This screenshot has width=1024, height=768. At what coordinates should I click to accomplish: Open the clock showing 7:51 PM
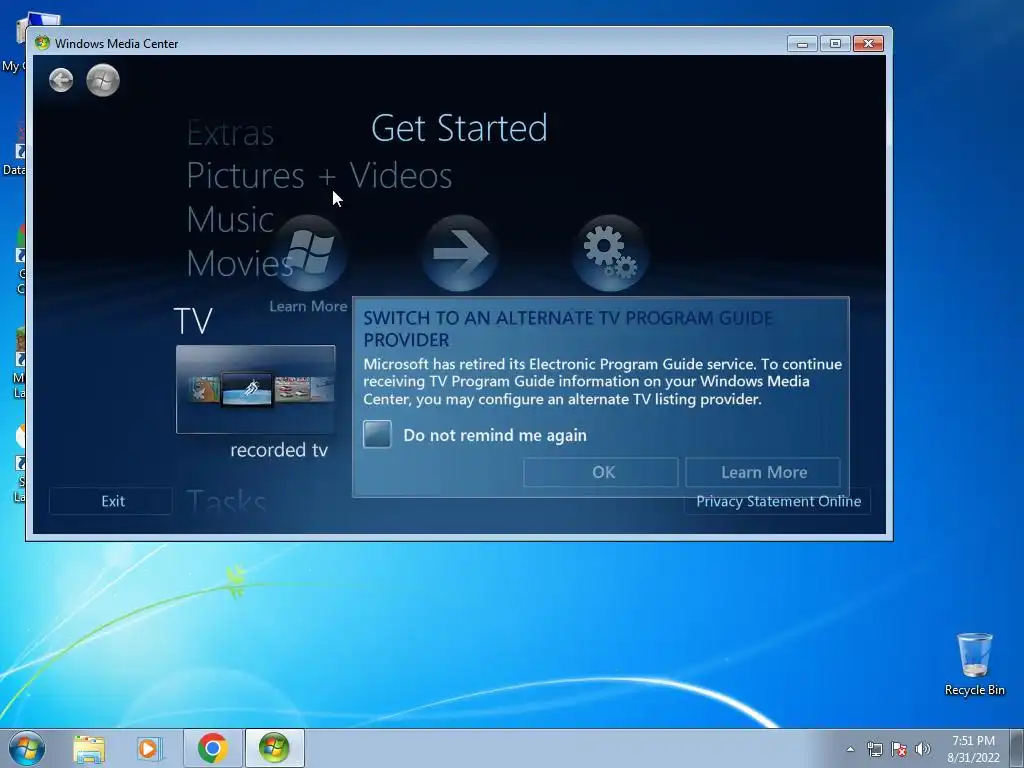(973, 749)
